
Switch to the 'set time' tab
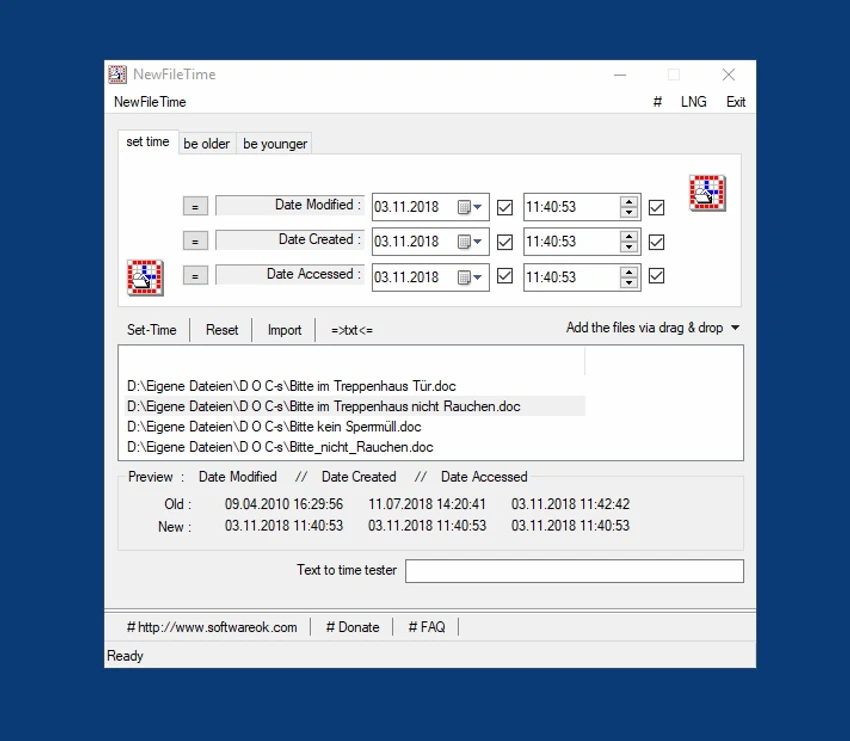click(148, 142)
